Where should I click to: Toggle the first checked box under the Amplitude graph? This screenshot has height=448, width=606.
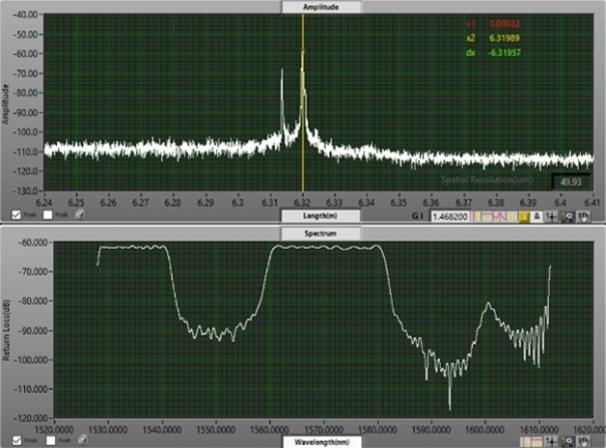15,214
